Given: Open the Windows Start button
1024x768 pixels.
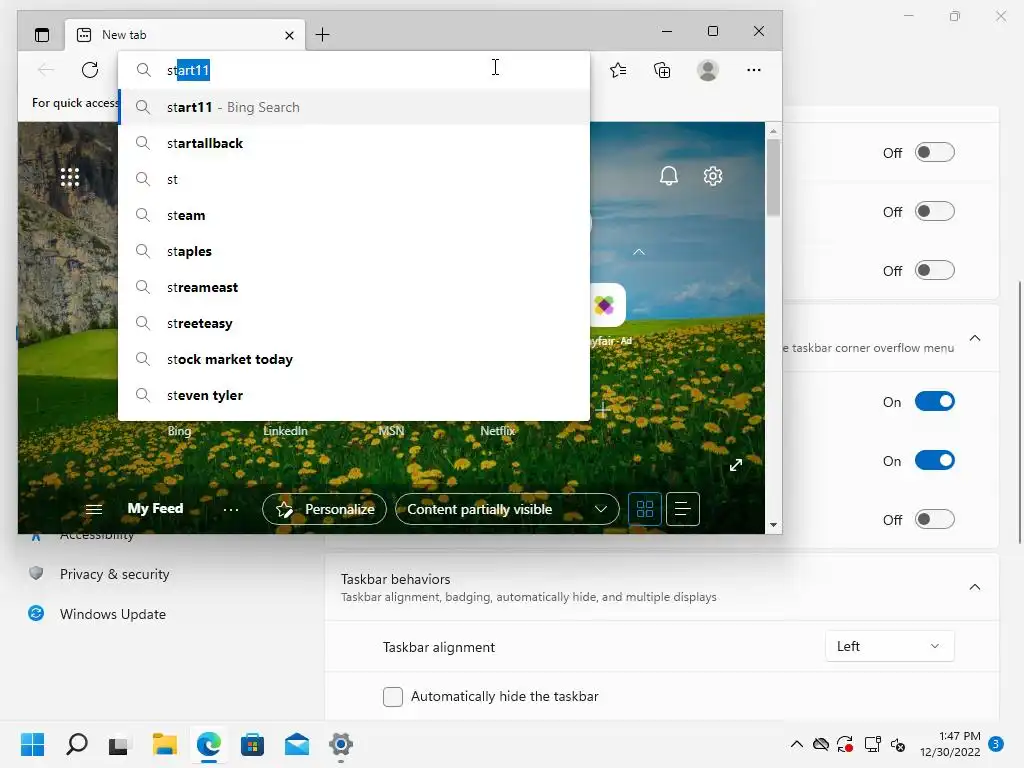Looking at the screenshot, I should coord(32,744).
